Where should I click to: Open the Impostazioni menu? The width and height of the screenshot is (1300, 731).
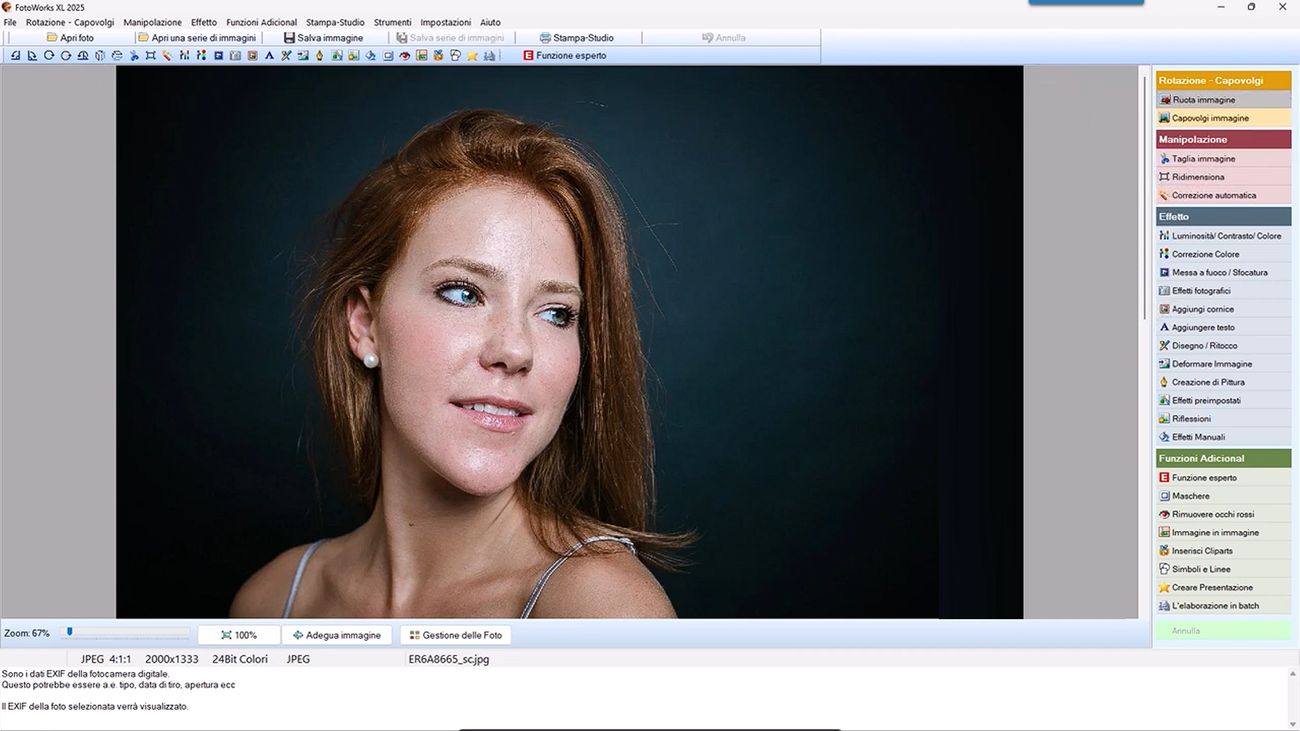coord(445,21)
